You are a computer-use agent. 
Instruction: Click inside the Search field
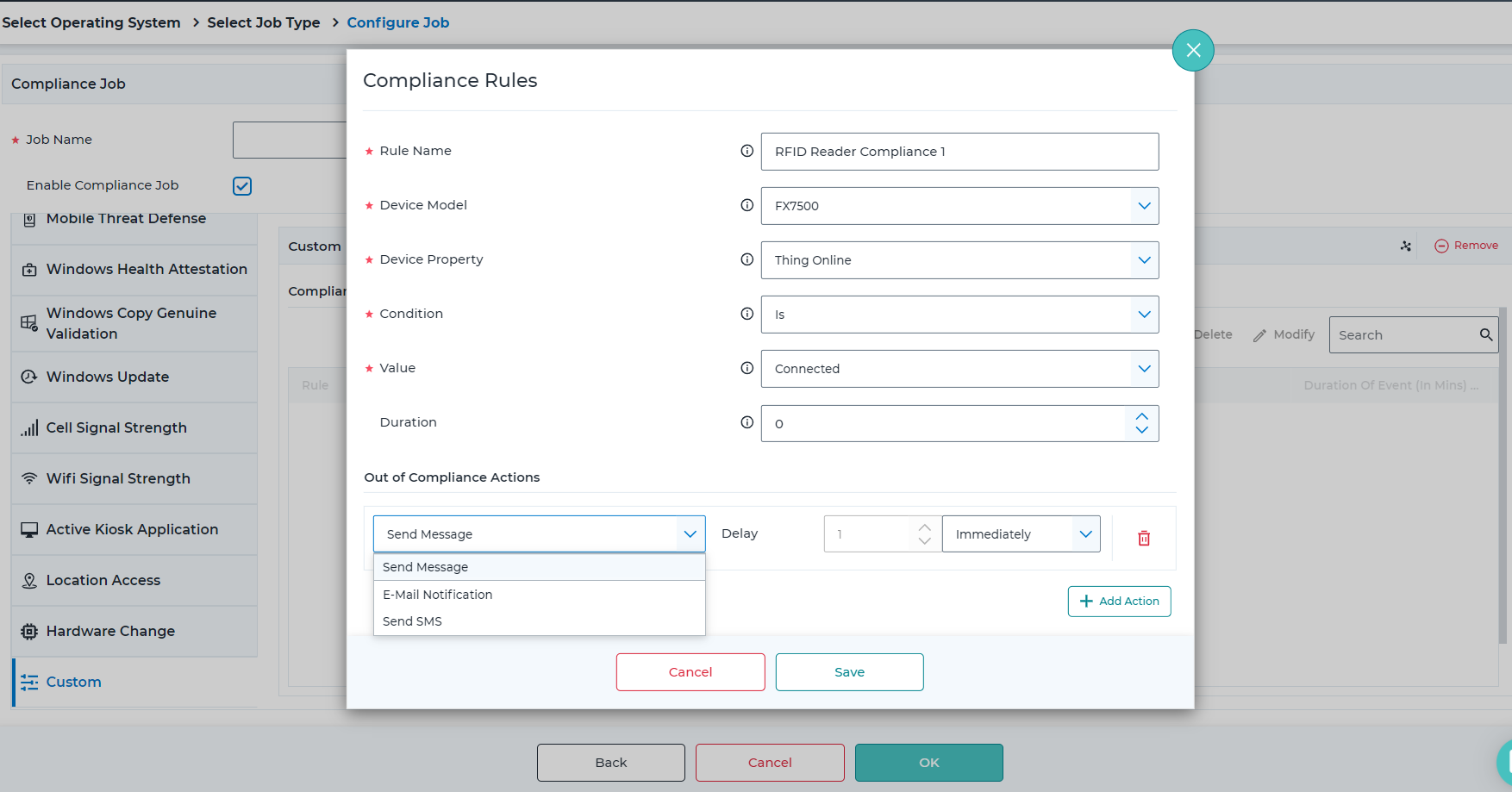pyautogui.click(x=1396, y=334)
